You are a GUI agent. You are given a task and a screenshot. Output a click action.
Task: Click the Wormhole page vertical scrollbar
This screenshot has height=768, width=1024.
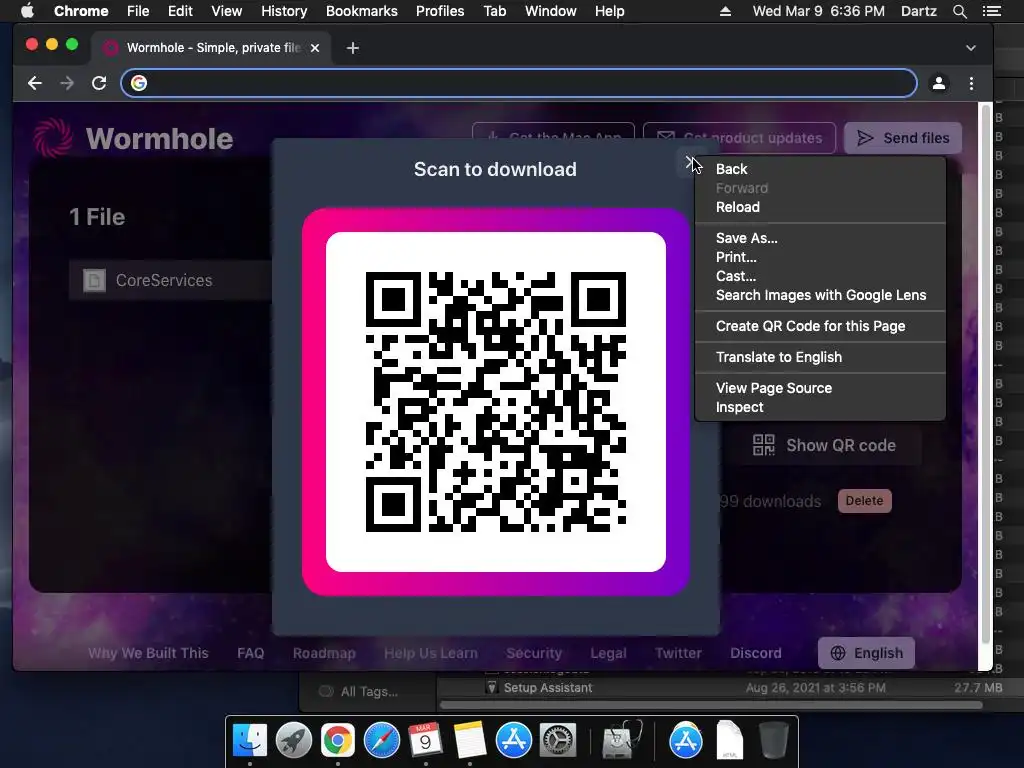coord(985,374)
